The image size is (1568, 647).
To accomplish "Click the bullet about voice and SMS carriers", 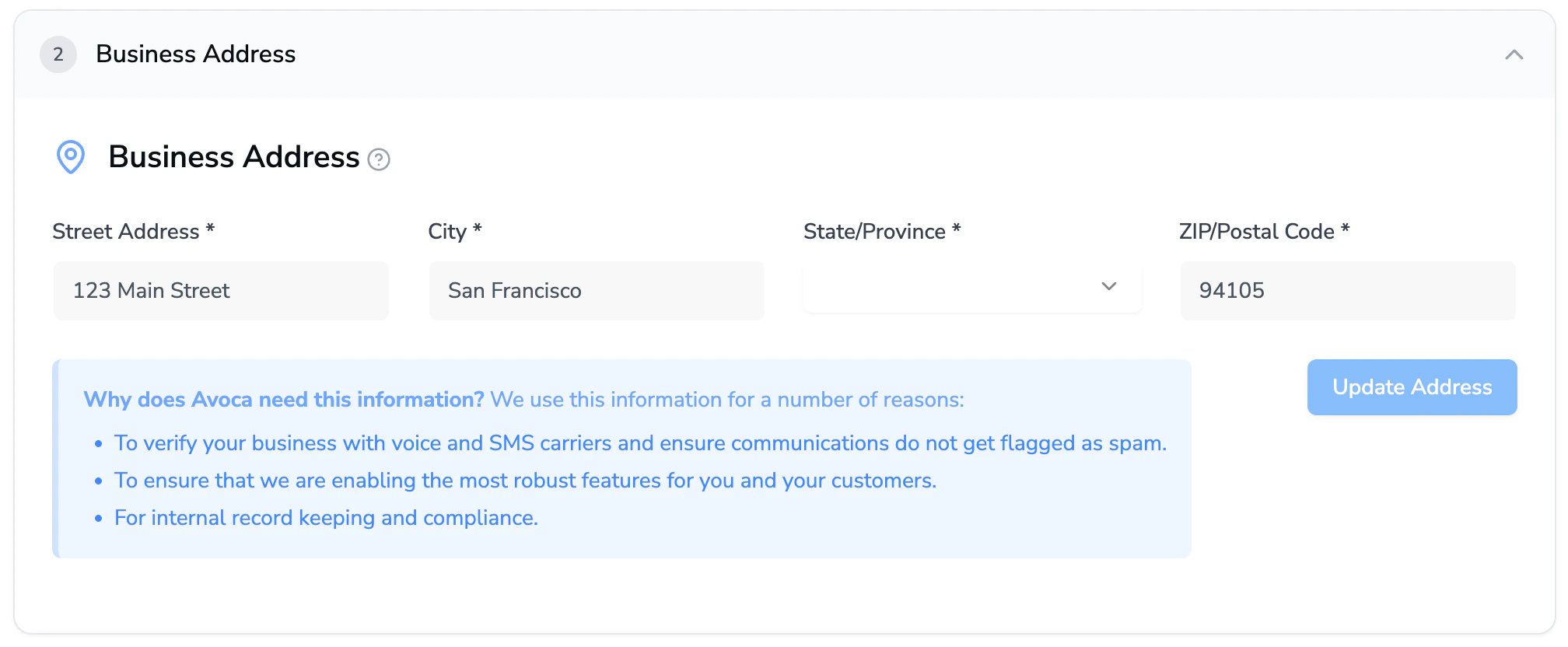I will pos(640,443).
